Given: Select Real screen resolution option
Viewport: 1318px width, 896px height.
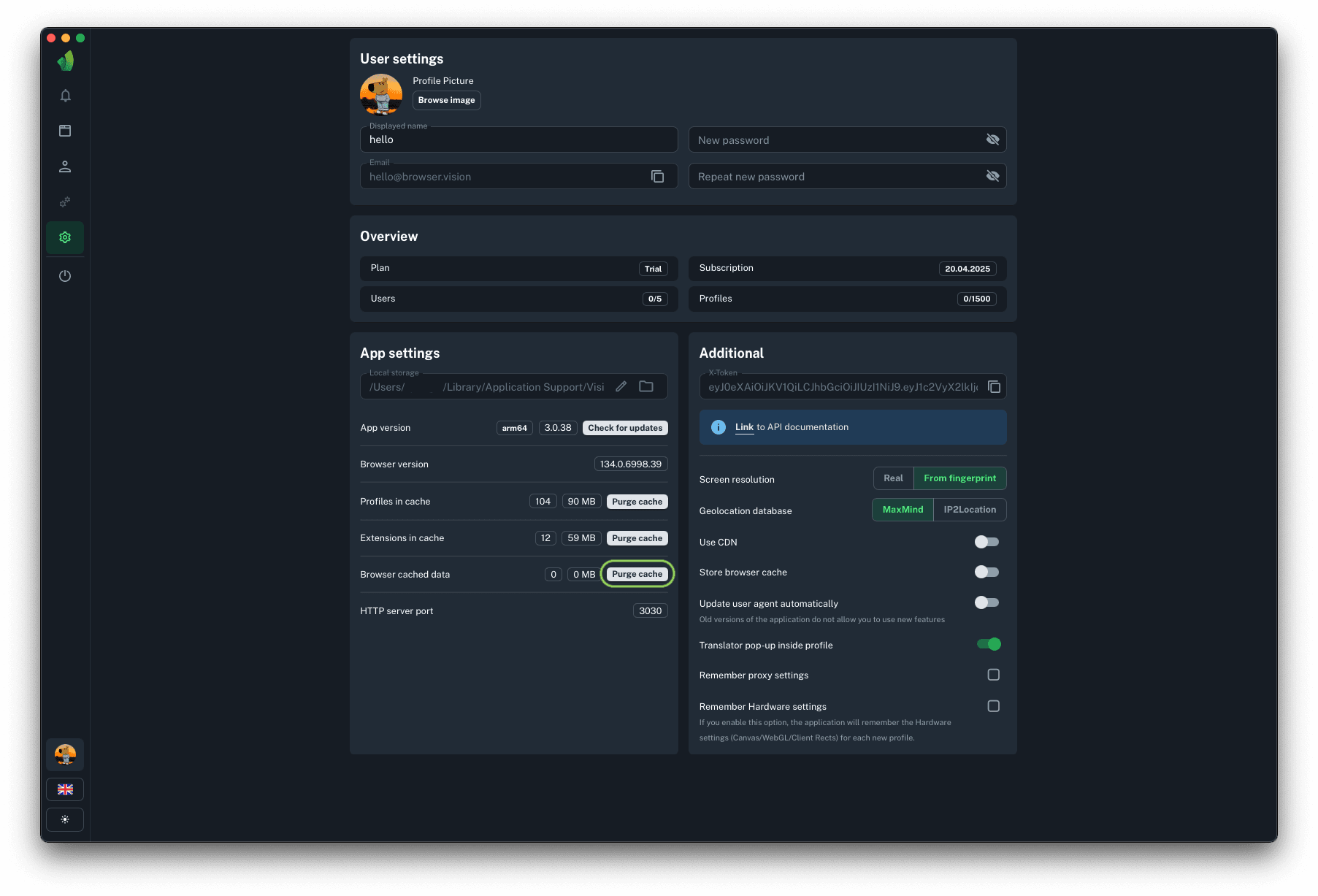Looking at the screenshot, I should coord(893,478).
